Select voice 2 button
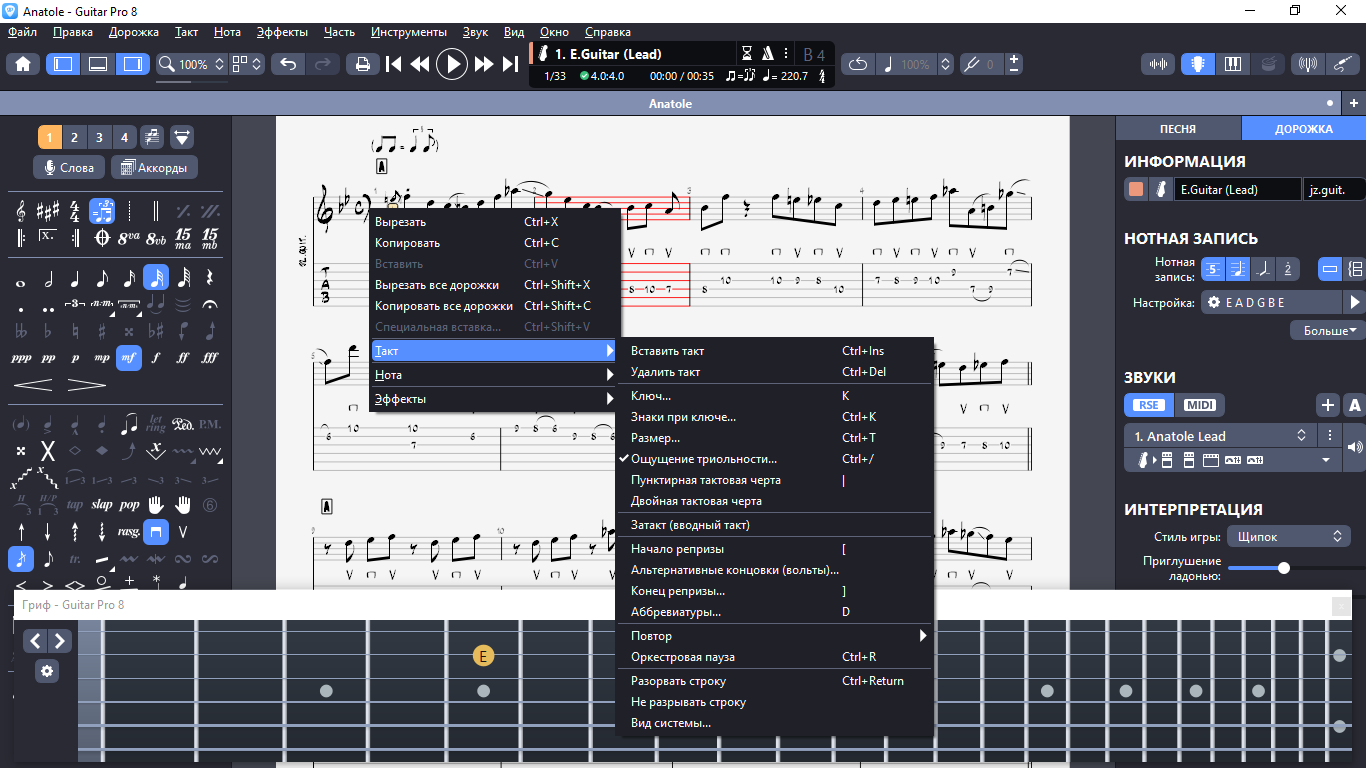Screen dimensions: 1366x768 [x=75, y=137]
